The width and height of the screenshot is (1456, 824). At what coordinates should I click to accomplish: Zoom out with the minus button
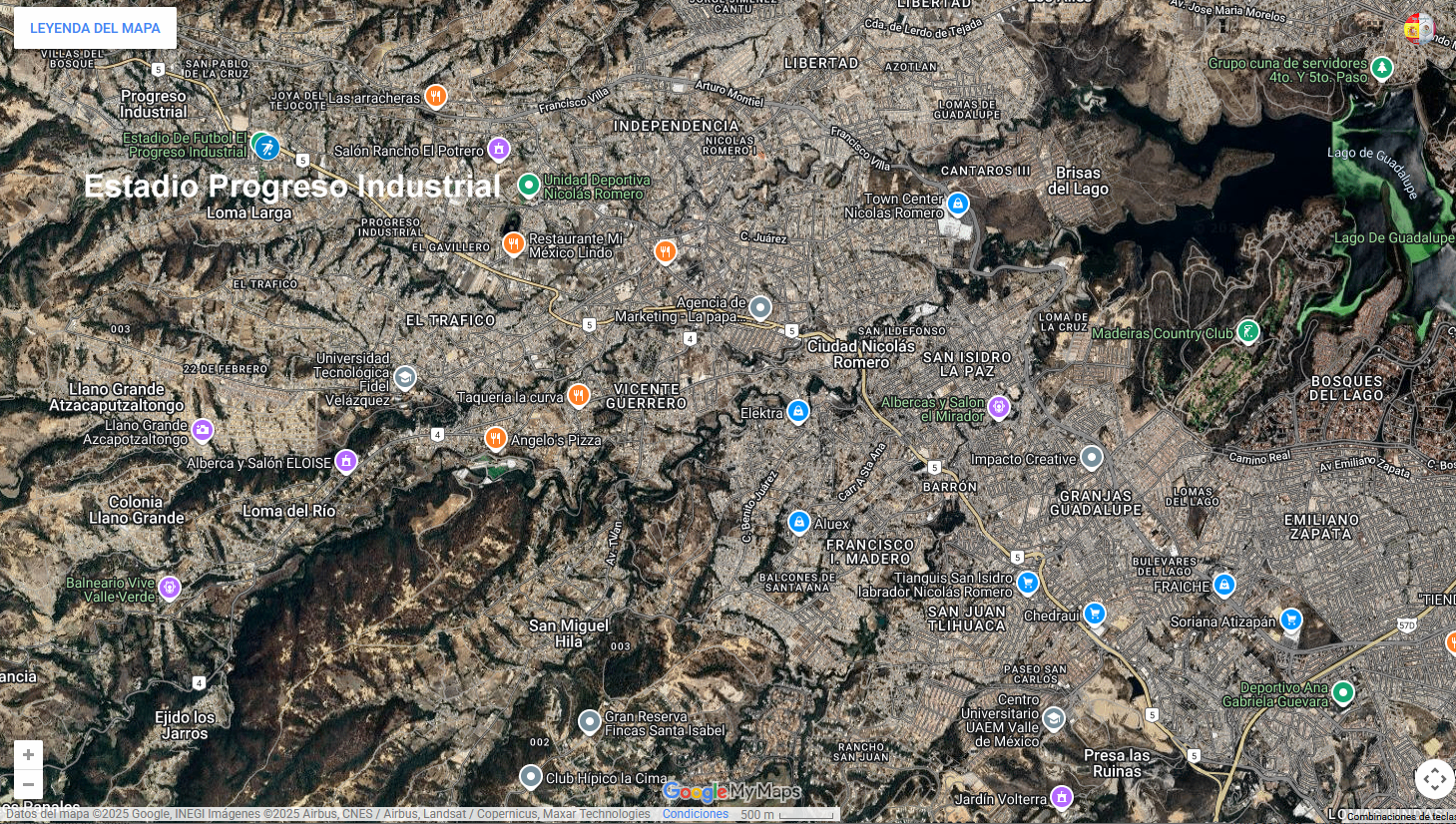(x=28, y=784)
